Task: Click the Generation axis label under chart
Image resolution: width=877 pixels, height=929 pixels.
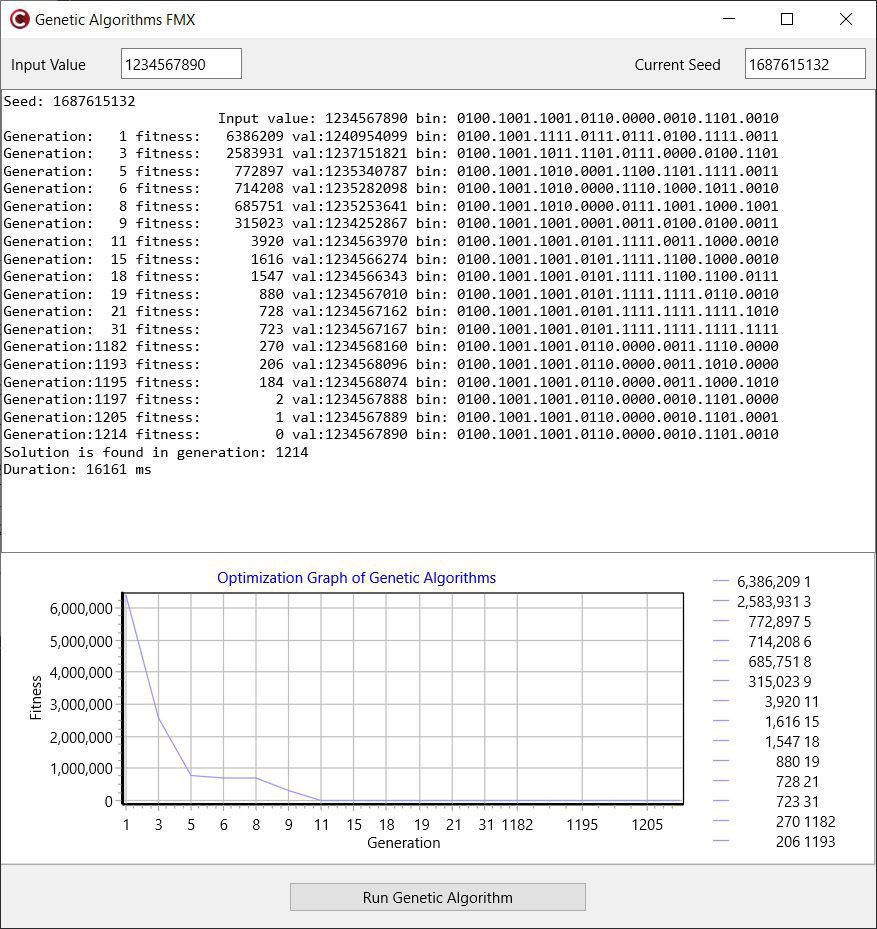Action: 404,842
